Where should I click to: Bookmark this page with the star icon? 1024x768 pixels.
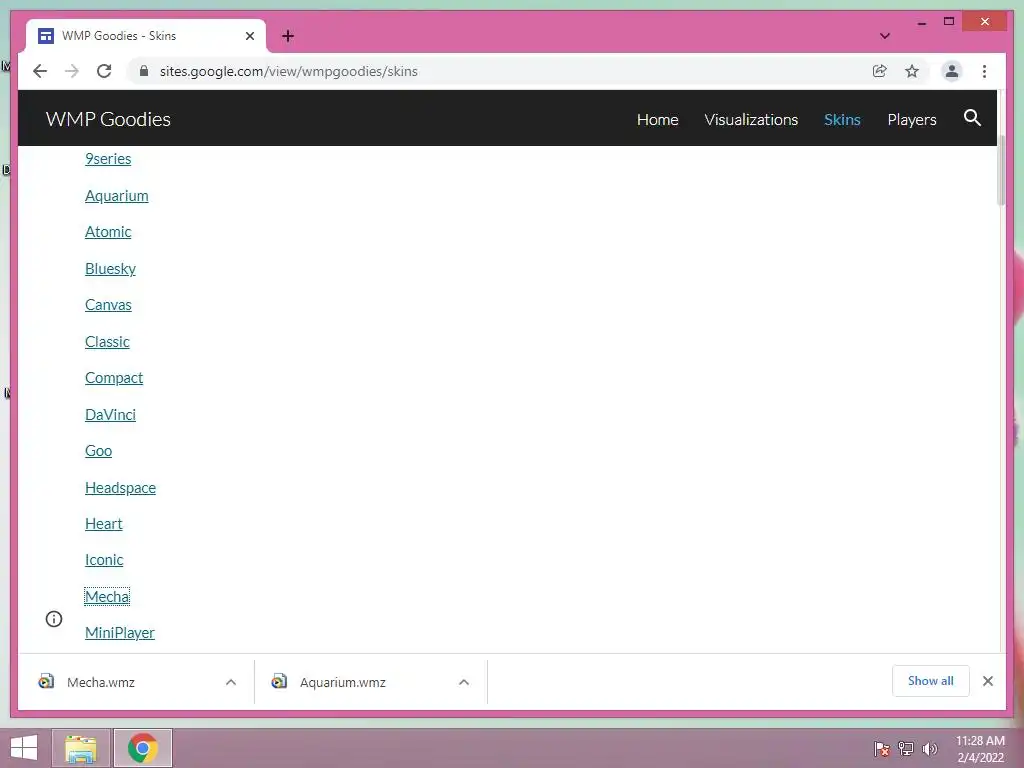[x=912, y=71]
